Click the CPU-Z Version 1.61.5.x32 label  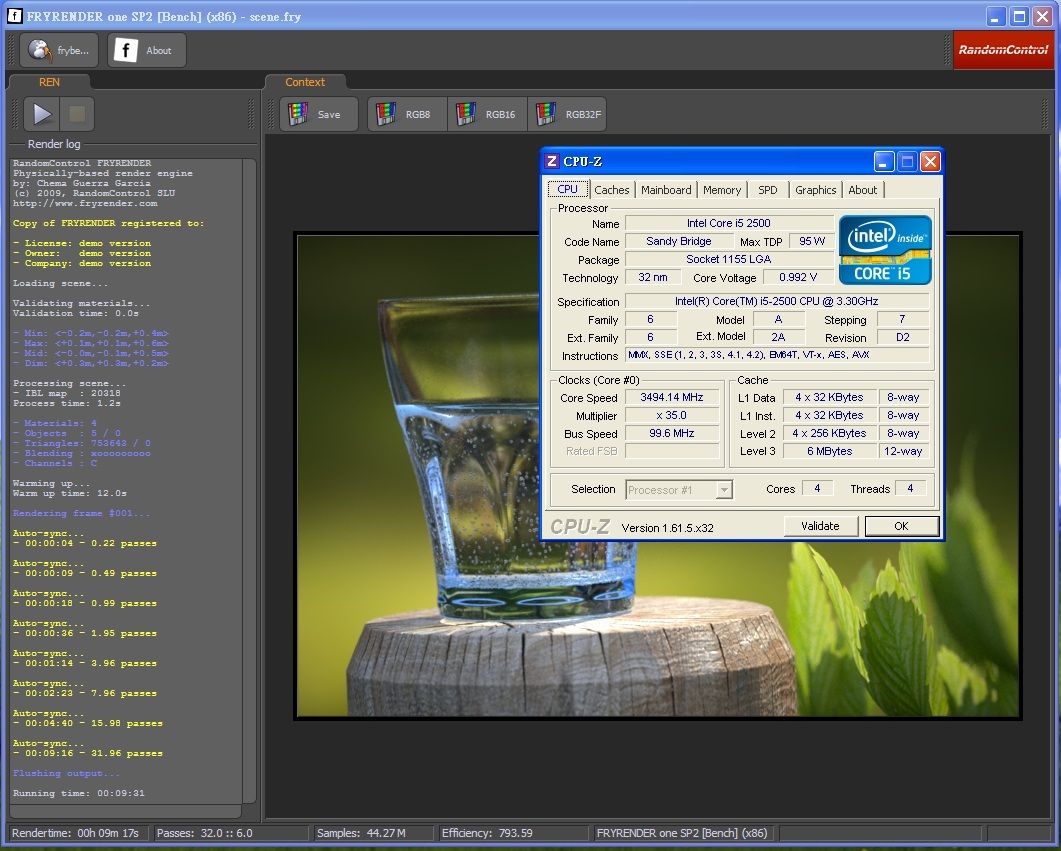(667, 528)
